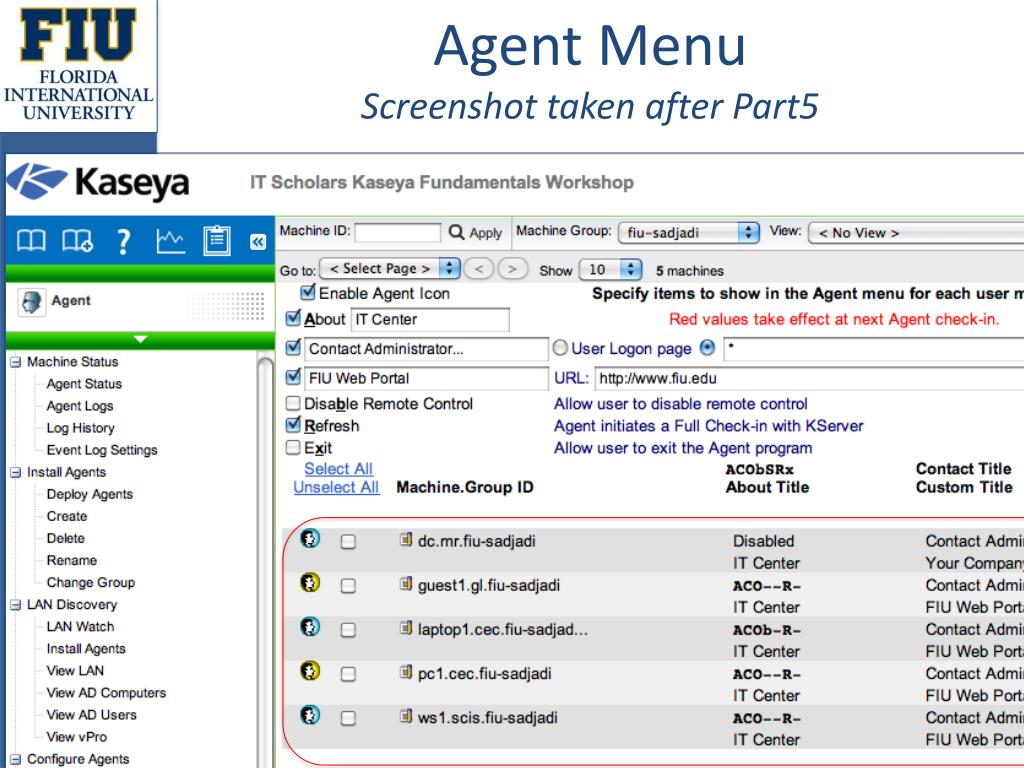Check the dc.mr.fiu-sadjadi row checkbox
The height and width of the screenshot is (768, 1024).
pos(348,541)
